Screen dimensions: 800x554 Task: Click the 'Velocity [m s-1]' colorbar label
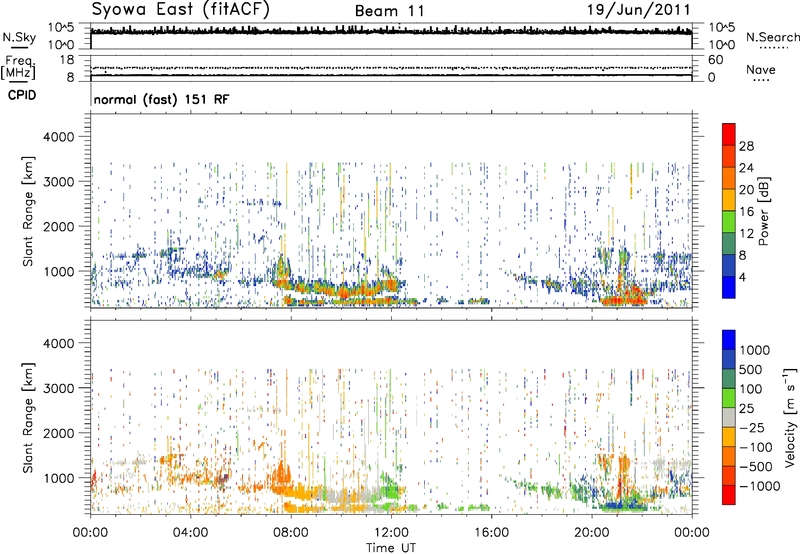point(790,417)
